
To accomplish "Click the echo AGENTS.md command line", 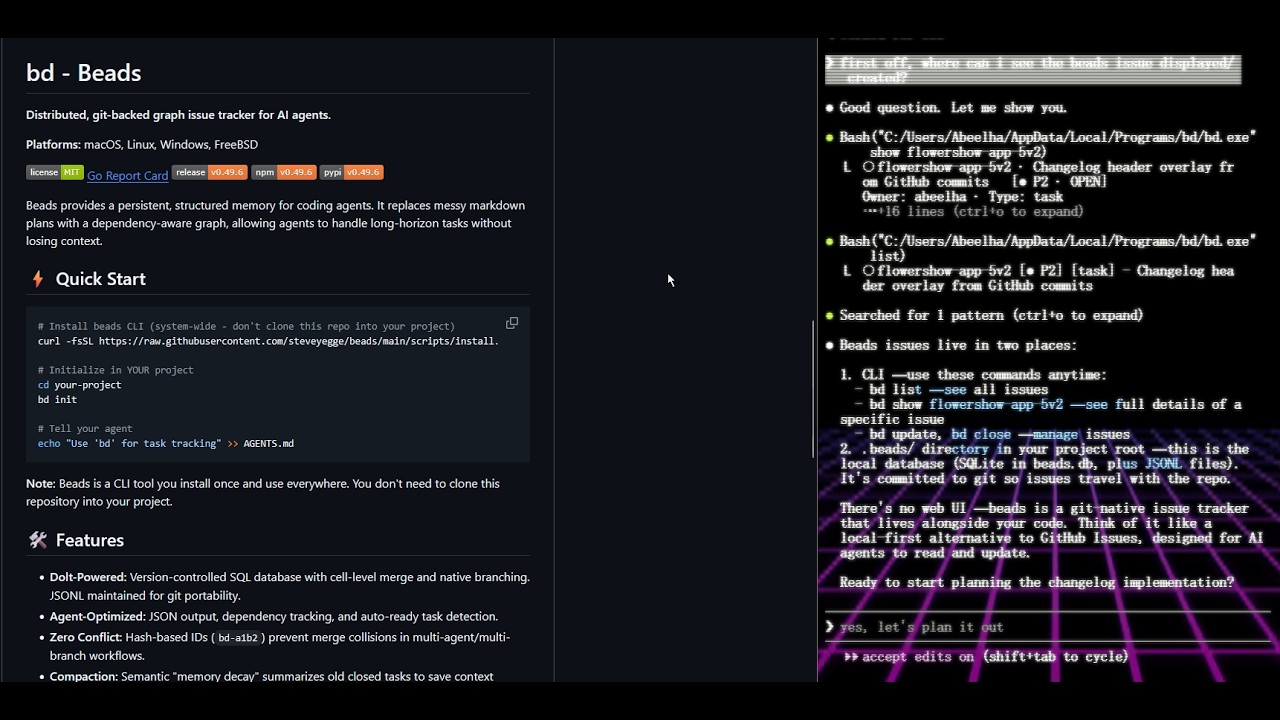I will (x=166, y=443).
